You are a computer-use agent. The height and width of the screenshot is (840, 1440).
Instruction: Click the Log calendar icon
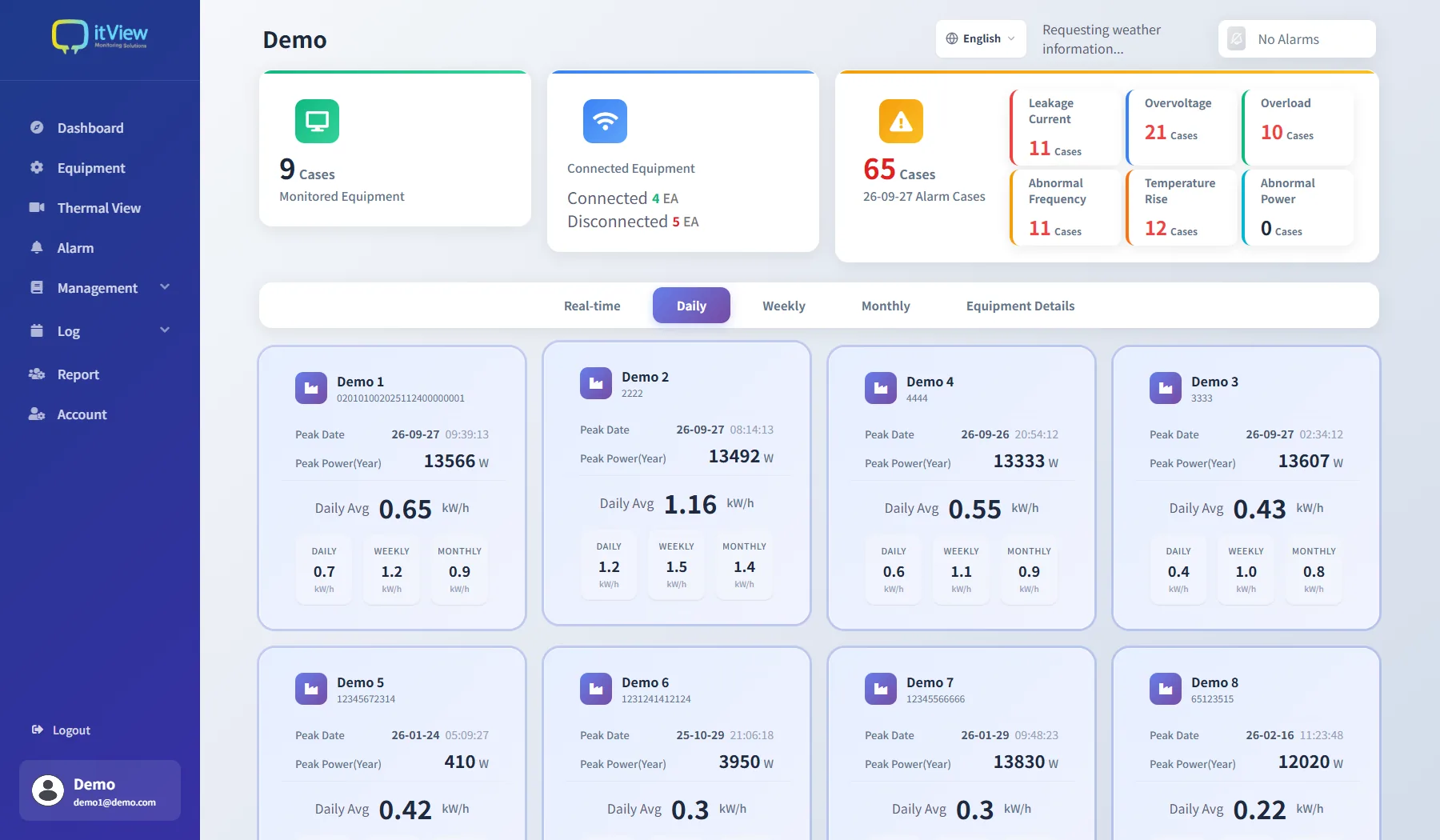[x=37, y=330]
